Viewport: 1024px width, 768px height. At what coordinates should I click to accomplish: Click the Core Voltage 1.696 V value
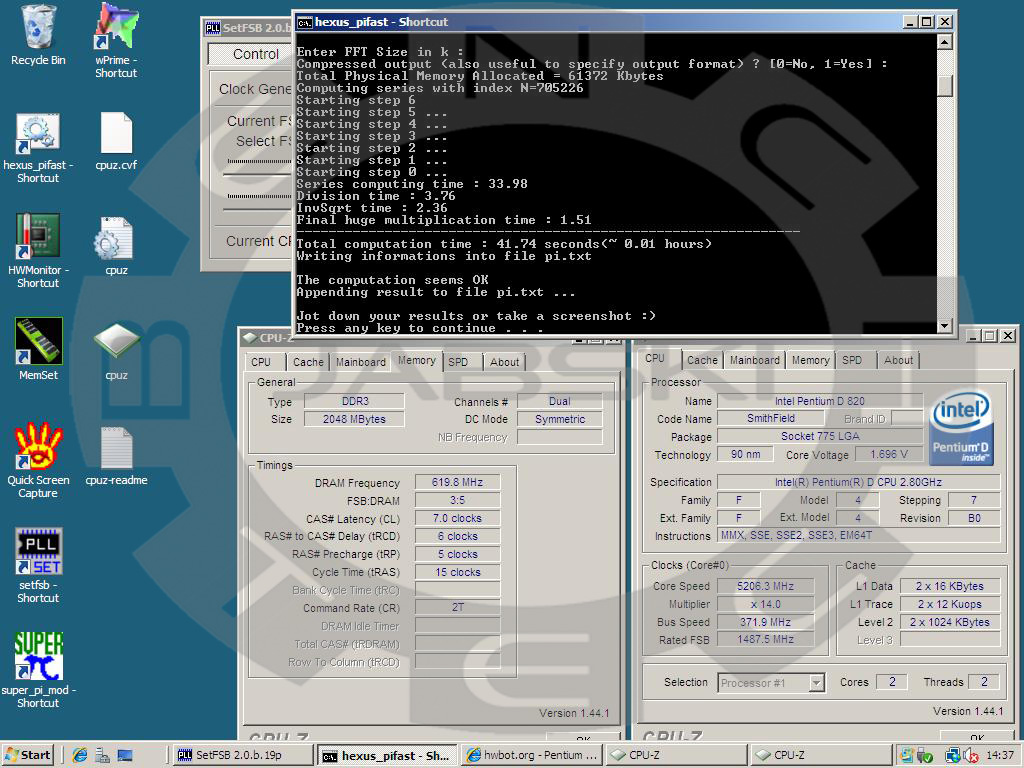pyautogui.click(x=888, y=455)
